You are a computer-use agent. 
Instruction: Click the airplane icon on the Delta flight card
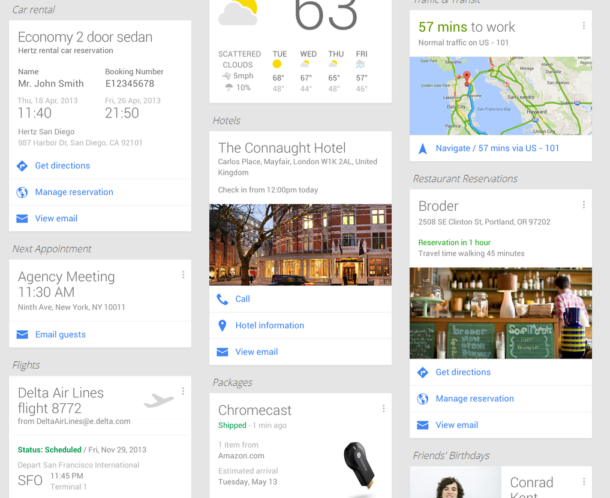(158, 401)
